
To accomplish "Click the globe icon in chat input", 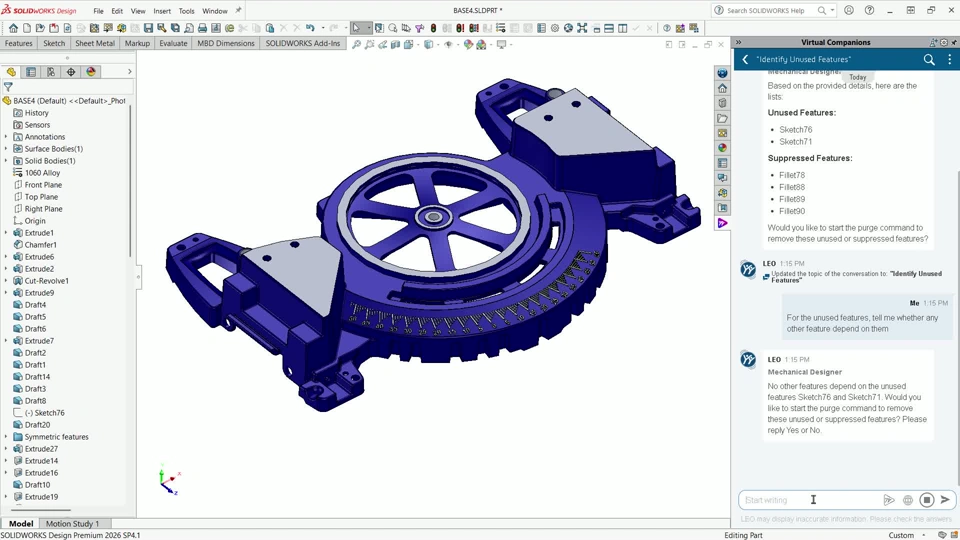I will pos(908,500).
